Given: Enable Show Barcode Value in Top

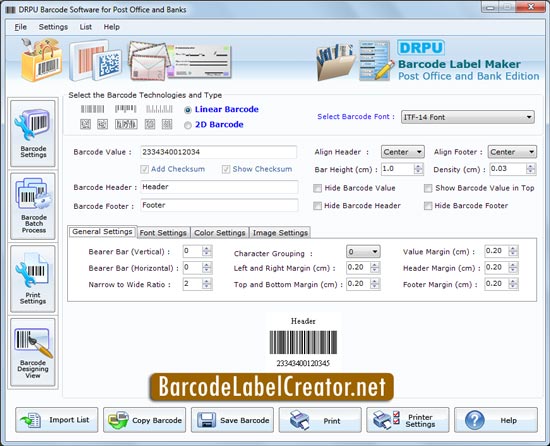Looking at the screenshot, I should coord(428,189).
